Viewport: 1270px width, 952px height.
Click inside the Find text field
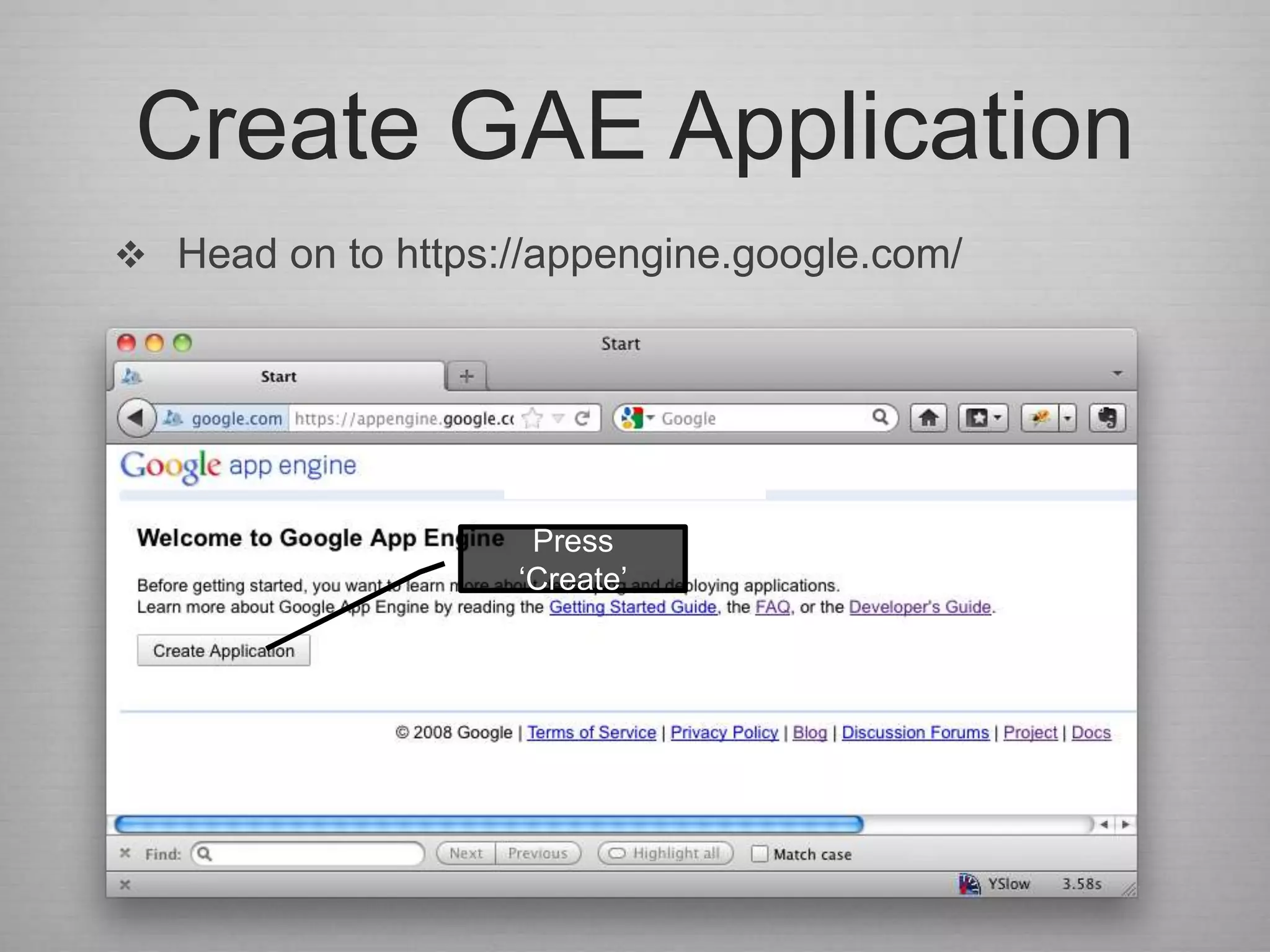308,853
